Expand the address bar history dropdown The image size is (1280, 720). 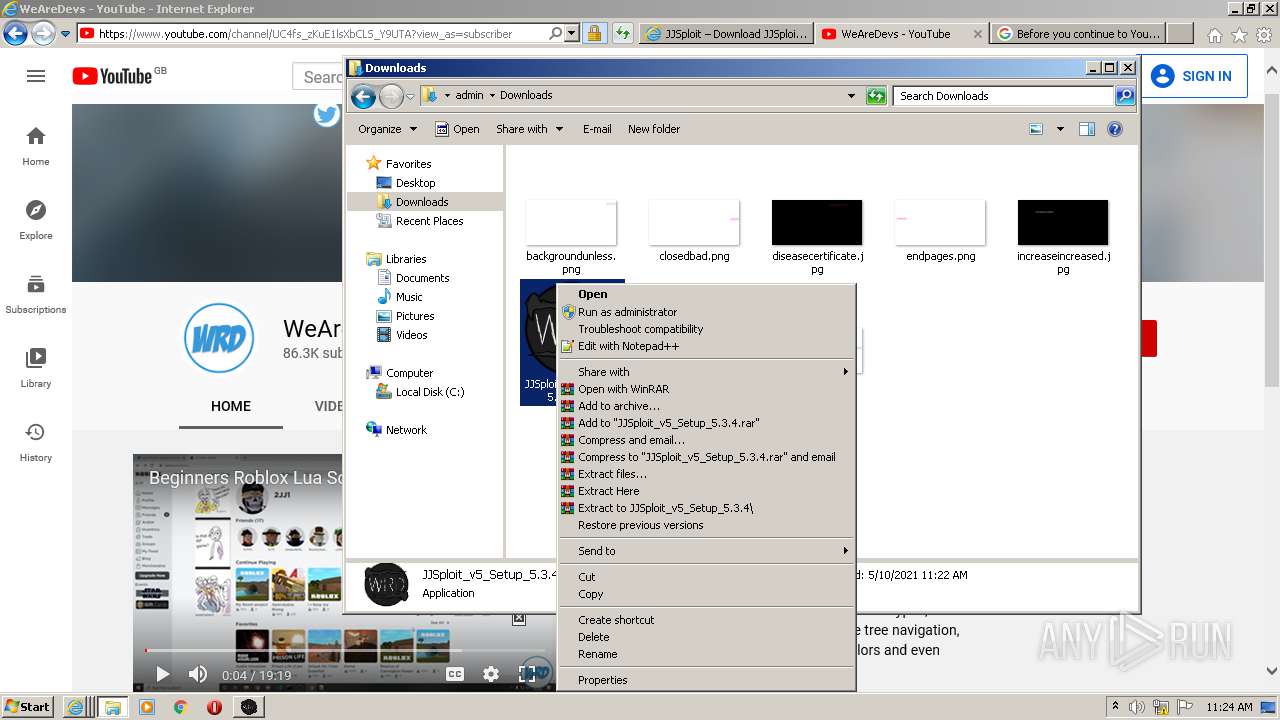pos(851,96)
